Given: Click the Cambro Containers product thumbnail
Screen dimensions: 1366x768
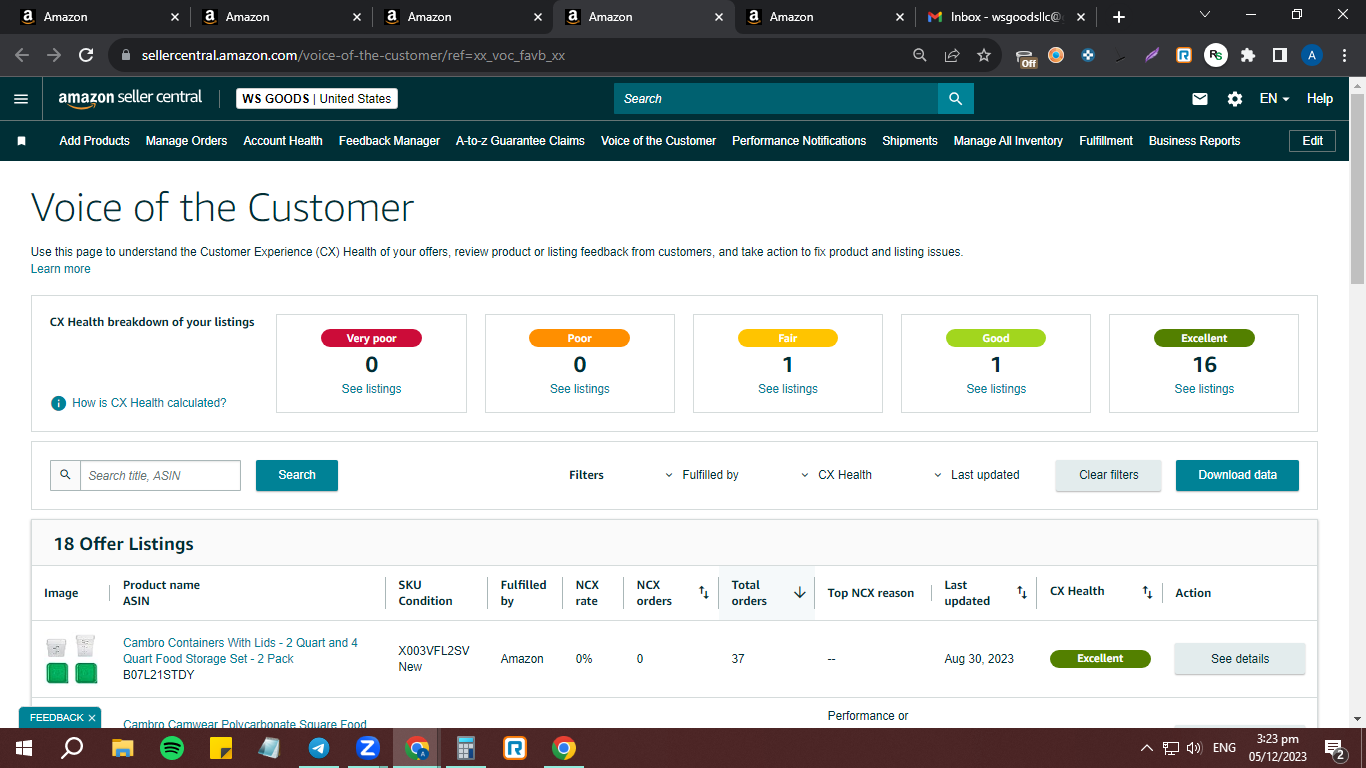Looking at the screenshot, I should [71, 659].
